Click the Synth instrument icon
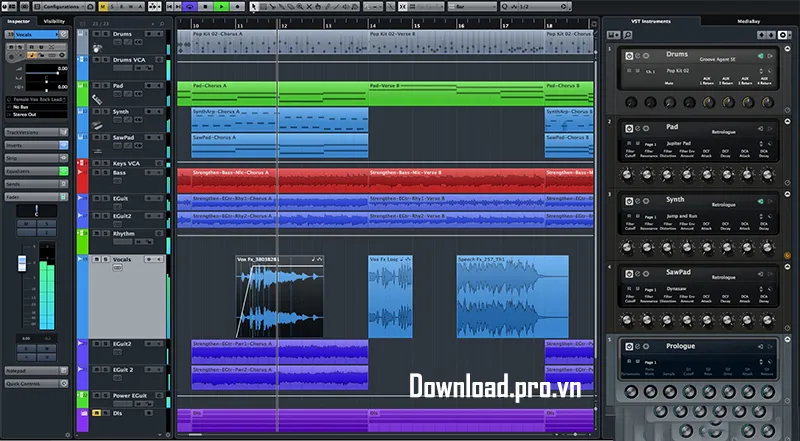 tap(97, 126)
